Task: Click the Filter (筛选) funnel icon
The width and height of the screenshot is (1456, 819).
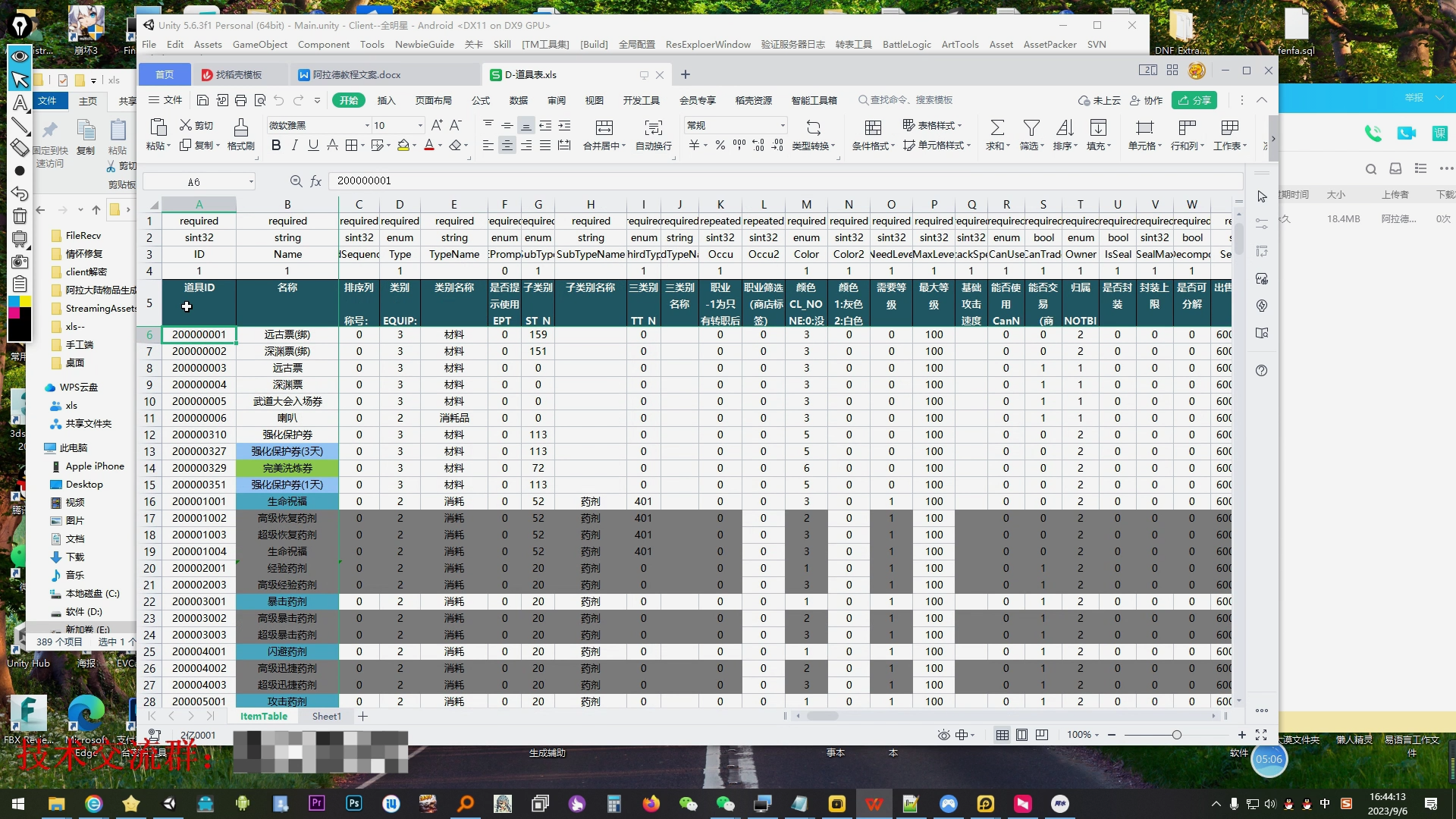Action: (1031, 127)
